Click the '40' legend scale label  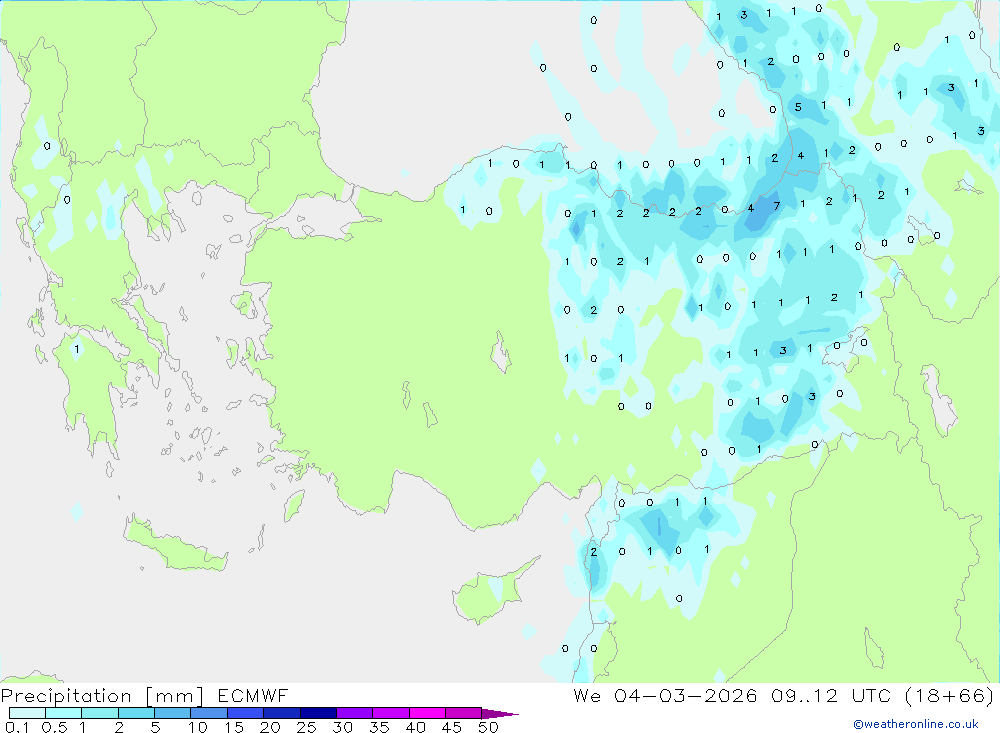tap(415, 727)
